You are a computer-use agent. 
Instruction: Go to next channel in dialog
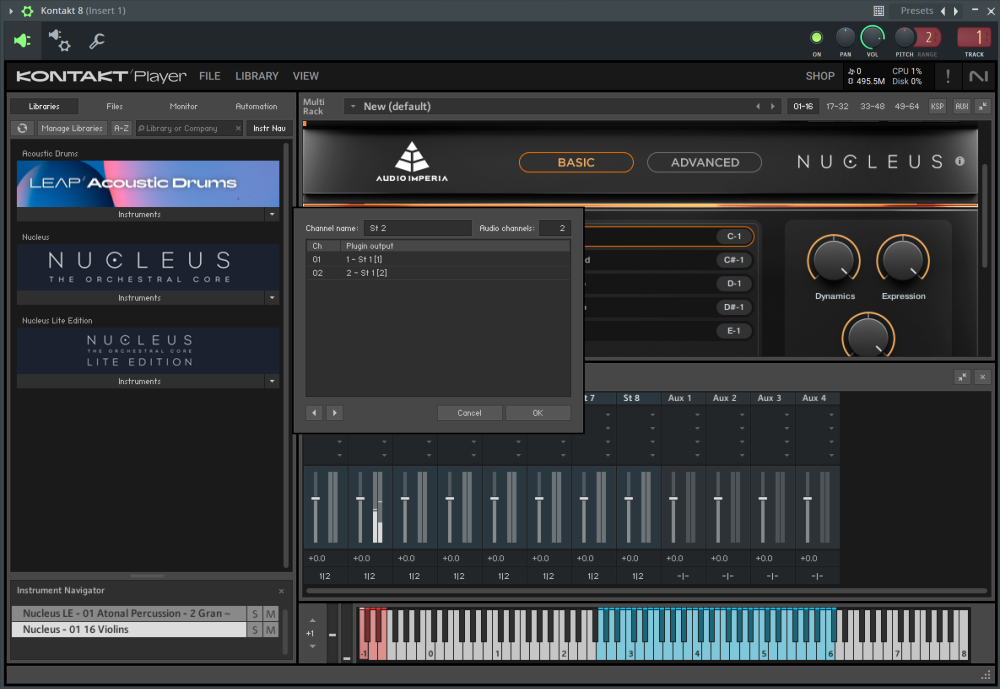point(334,413)
